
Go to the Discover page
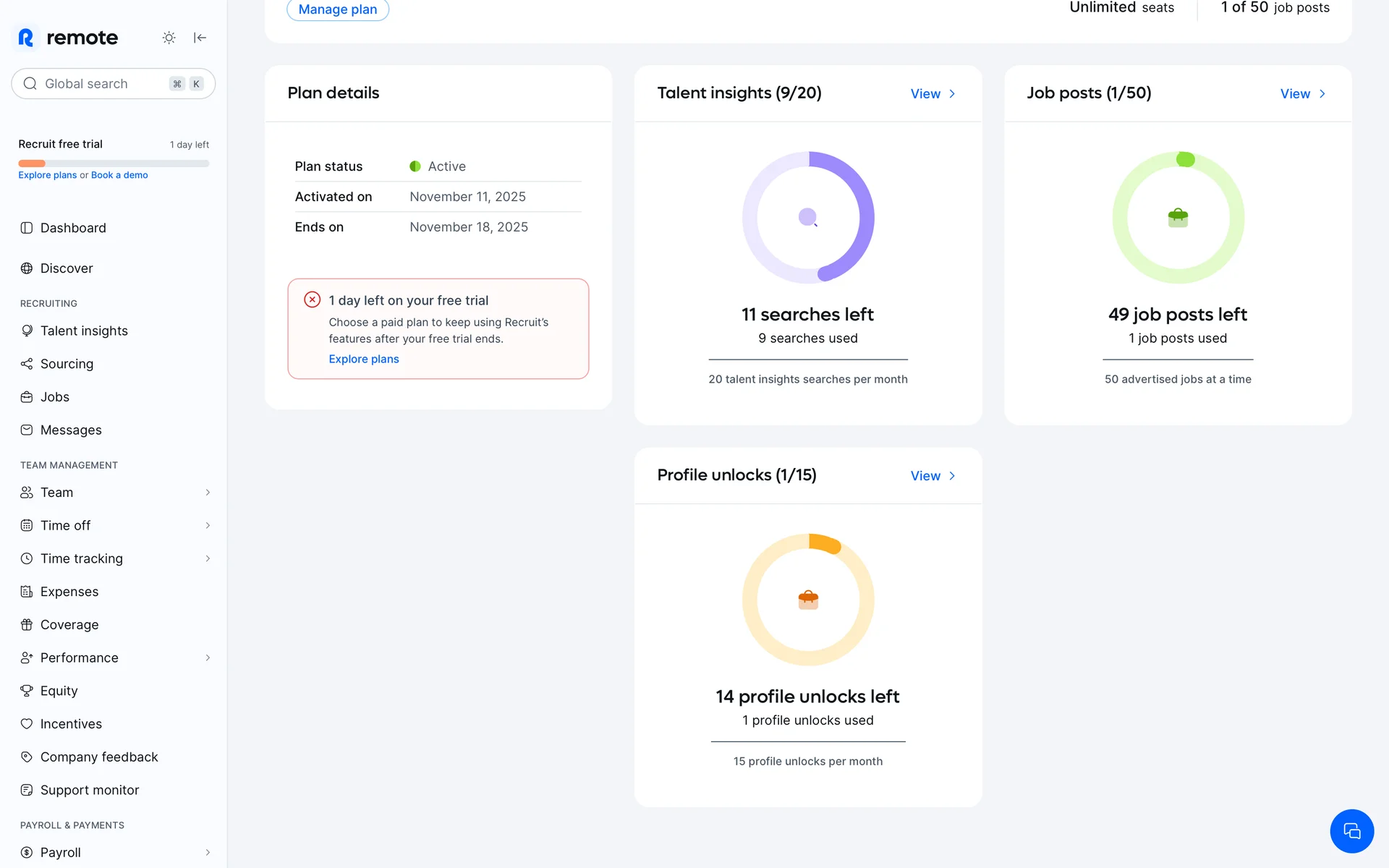pos(67,268)
